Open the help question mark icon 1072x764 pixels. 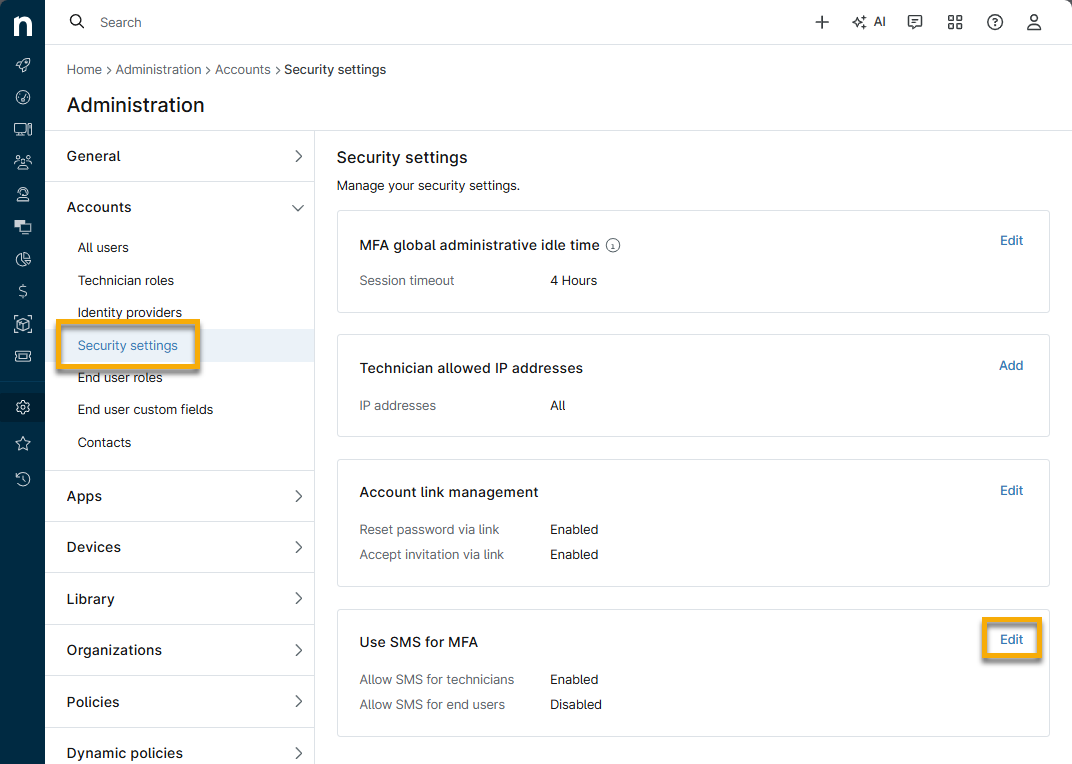coord(995,23)
